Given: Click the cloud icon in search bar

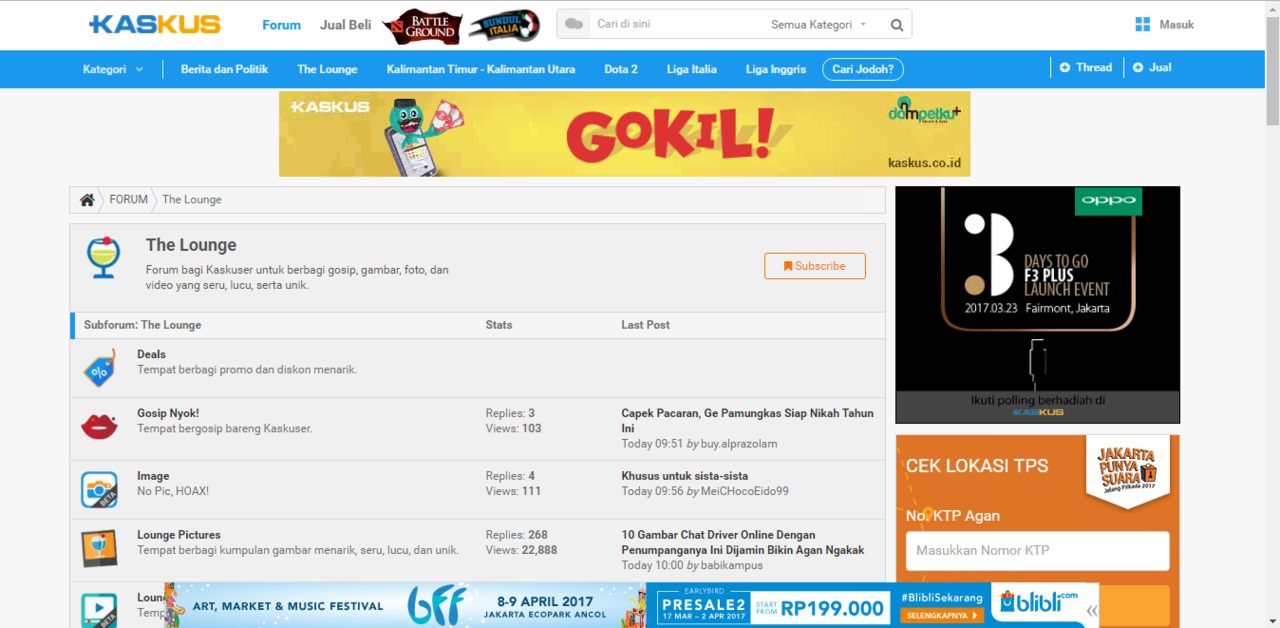Looking at the screenshot, I should (x=574, y=24).
